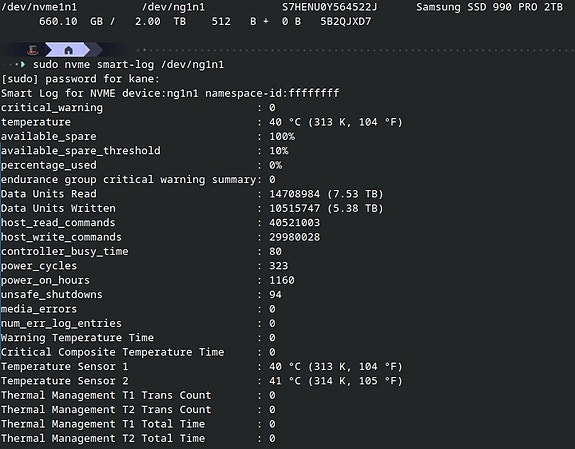This screenshot has width=575, height=449.
Task: Click the 'Samsung SSD 990 PRO 2TB' model text
Action: pos(489,7)
